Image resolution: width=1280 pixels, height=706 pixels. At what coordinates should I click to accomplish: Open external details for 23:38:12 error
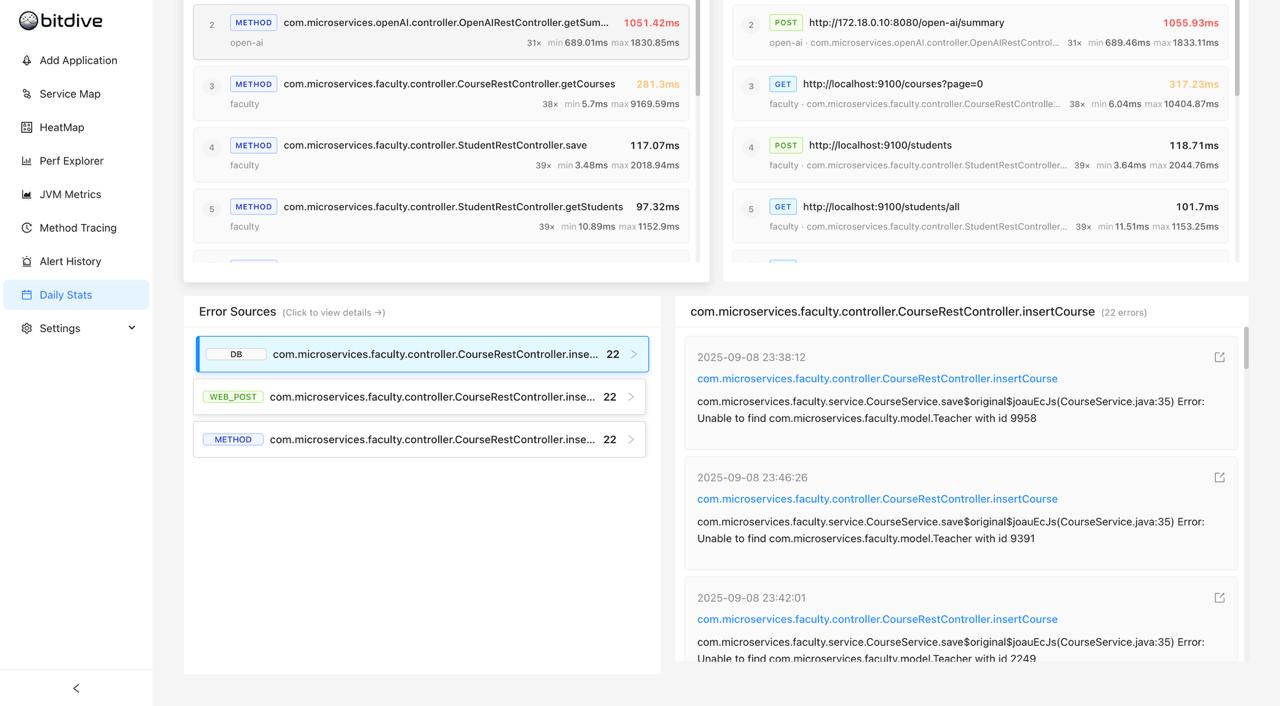pyautogui.click(x=1219, y=357)
